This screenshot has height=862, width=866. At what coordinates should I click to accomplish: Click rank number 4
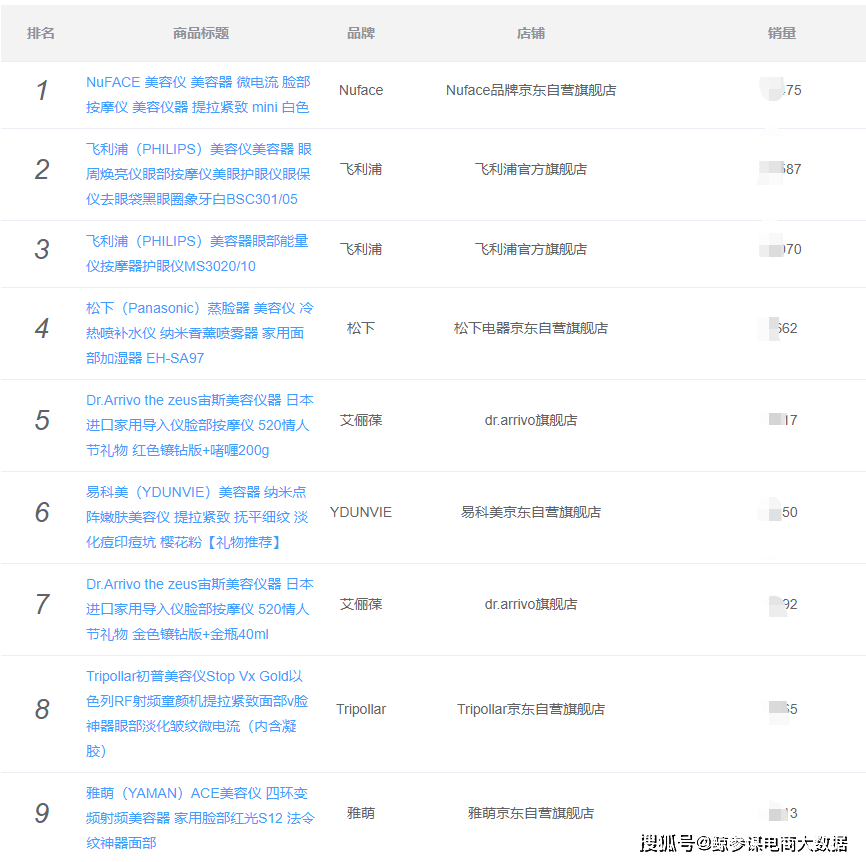pyautogui.click(x=42, y=328)
